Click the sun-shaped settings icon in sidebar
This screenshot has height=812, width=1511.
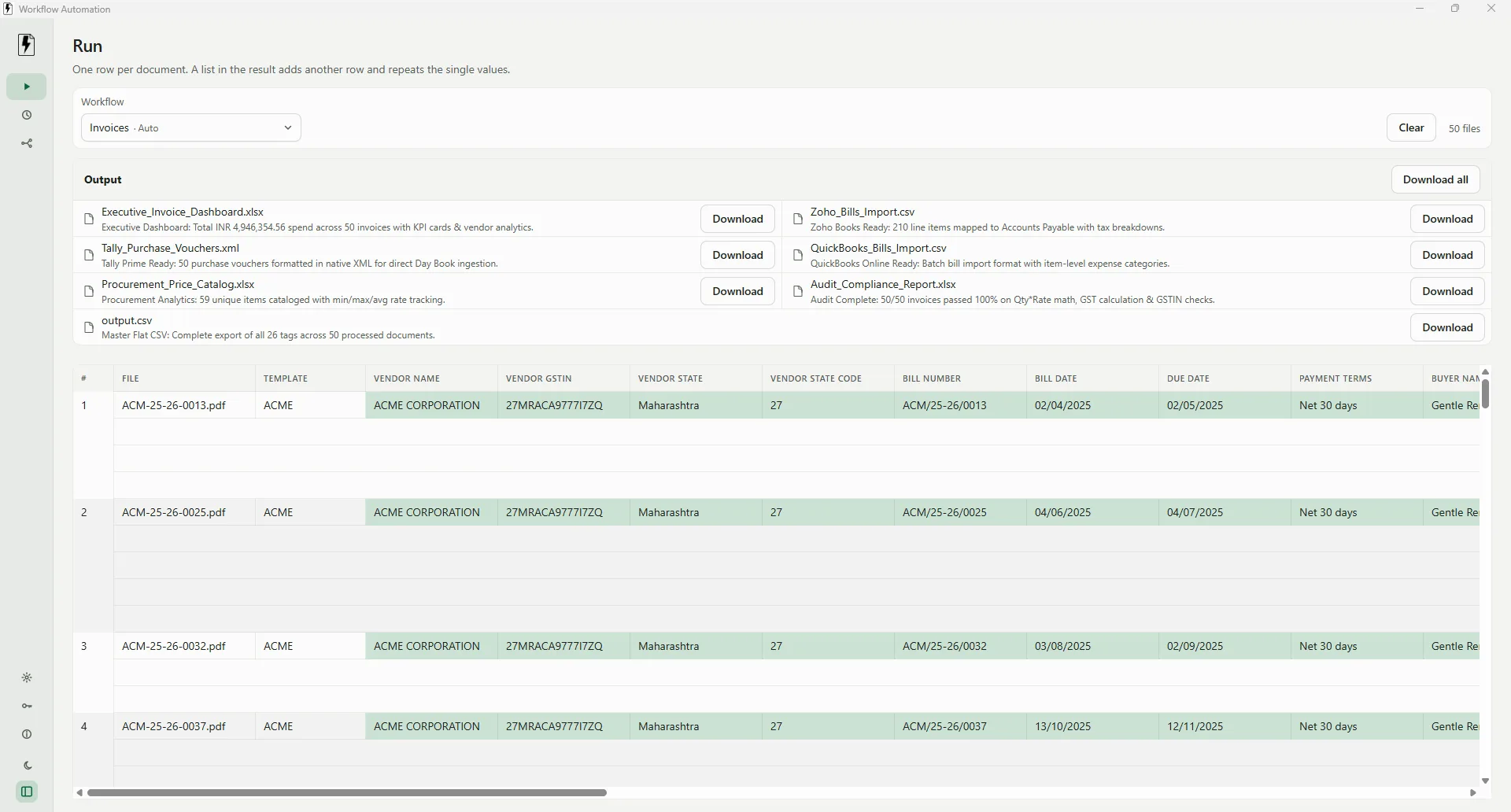(27, 677)
